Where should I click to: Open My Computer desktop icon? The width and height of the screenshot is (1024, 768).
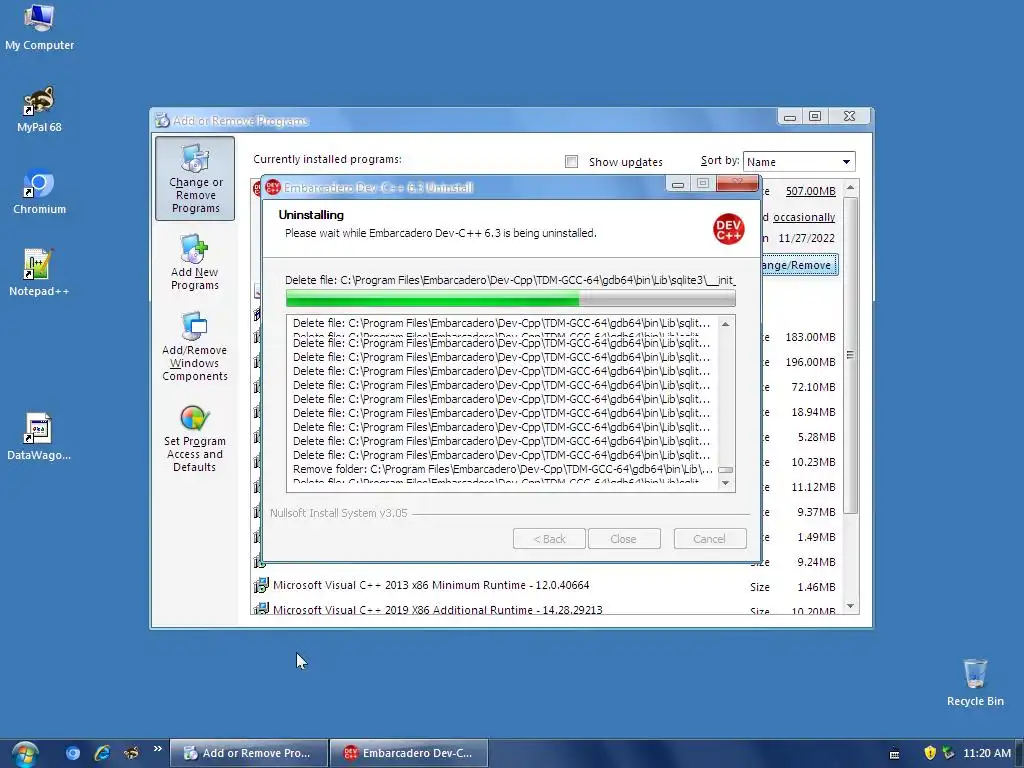point(39,27)
